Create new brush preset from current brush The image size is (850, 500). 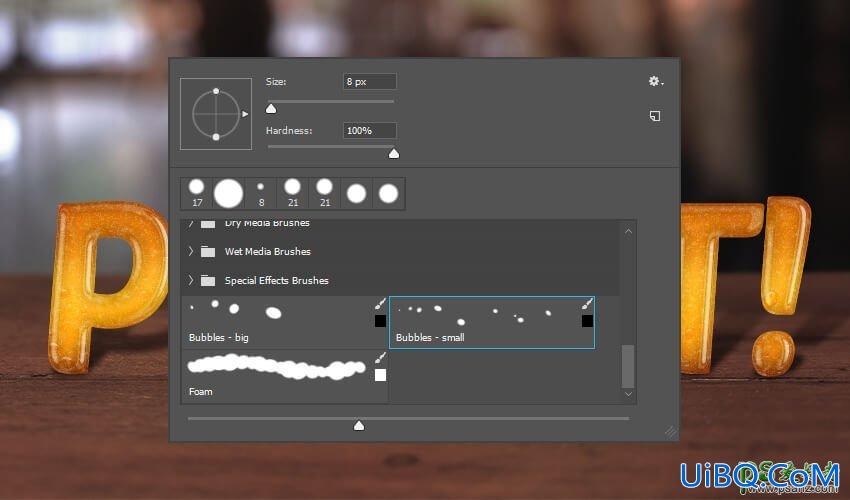[655, 116]
